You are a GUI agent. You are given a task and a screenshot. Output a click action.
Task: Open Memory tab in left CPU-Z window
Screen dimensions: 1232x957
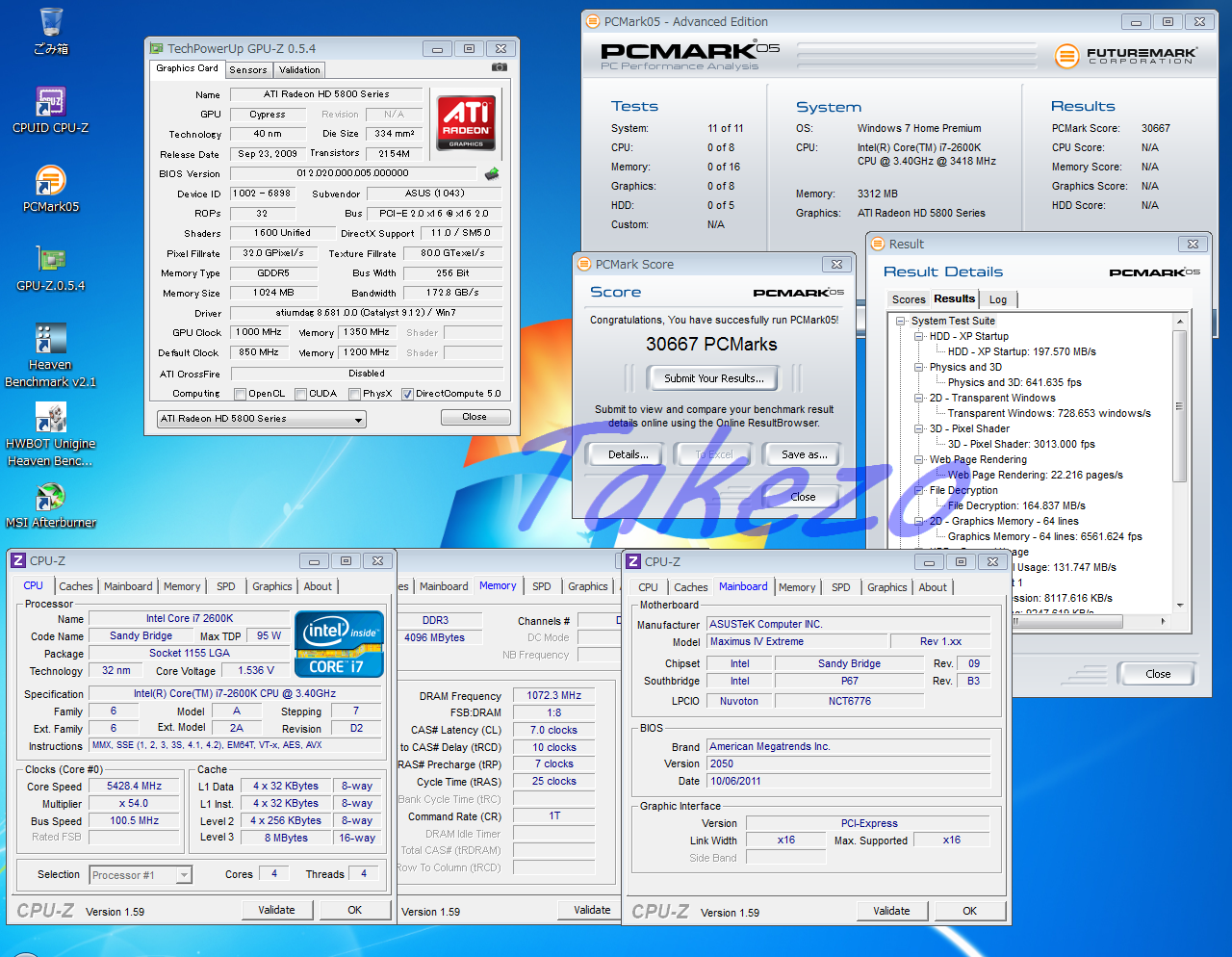pos(182,586)
